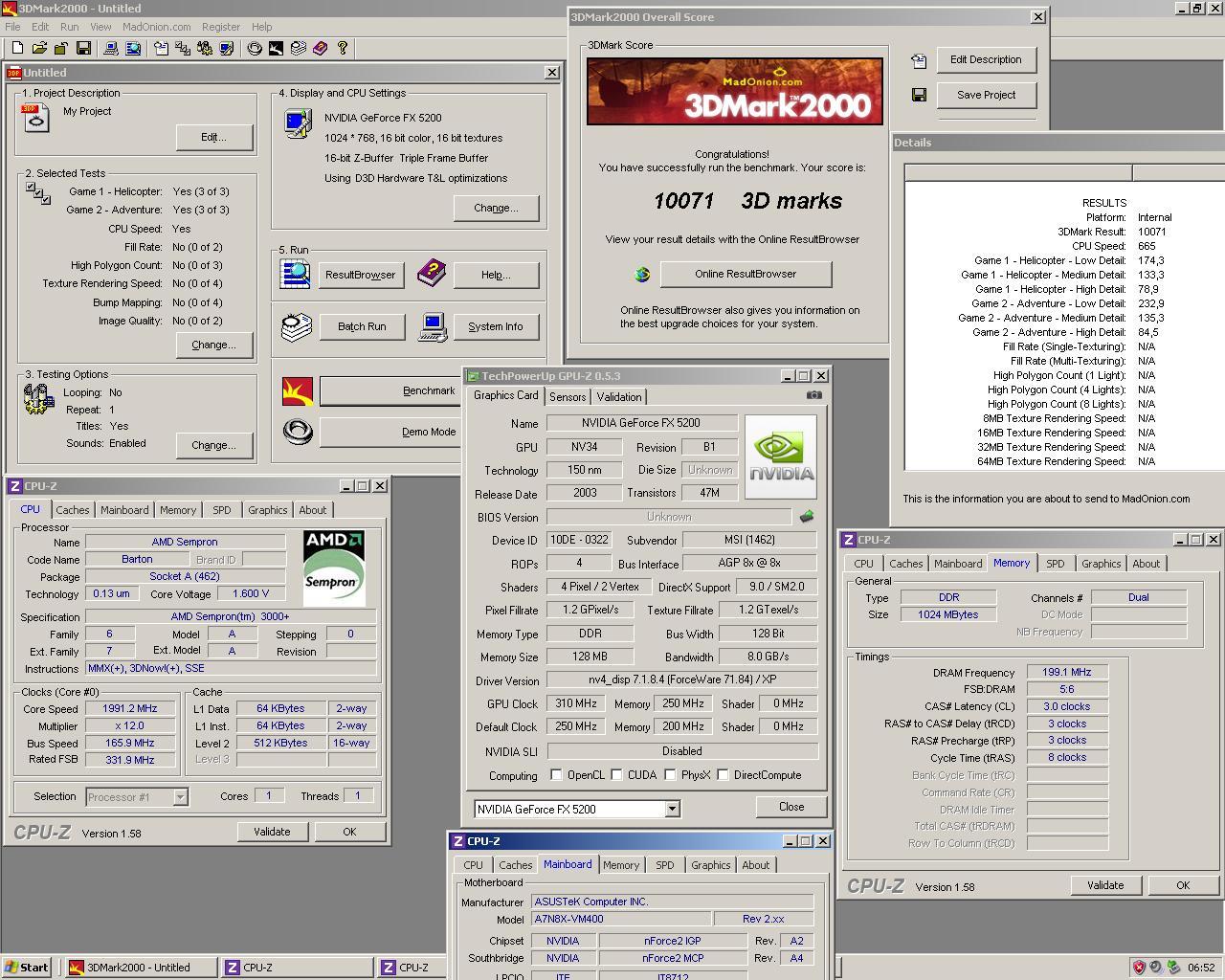This screenshot has width=1225, height=980.
Task: Open the About tab in CPU-Z CPU window
Action: pos(313,510)
